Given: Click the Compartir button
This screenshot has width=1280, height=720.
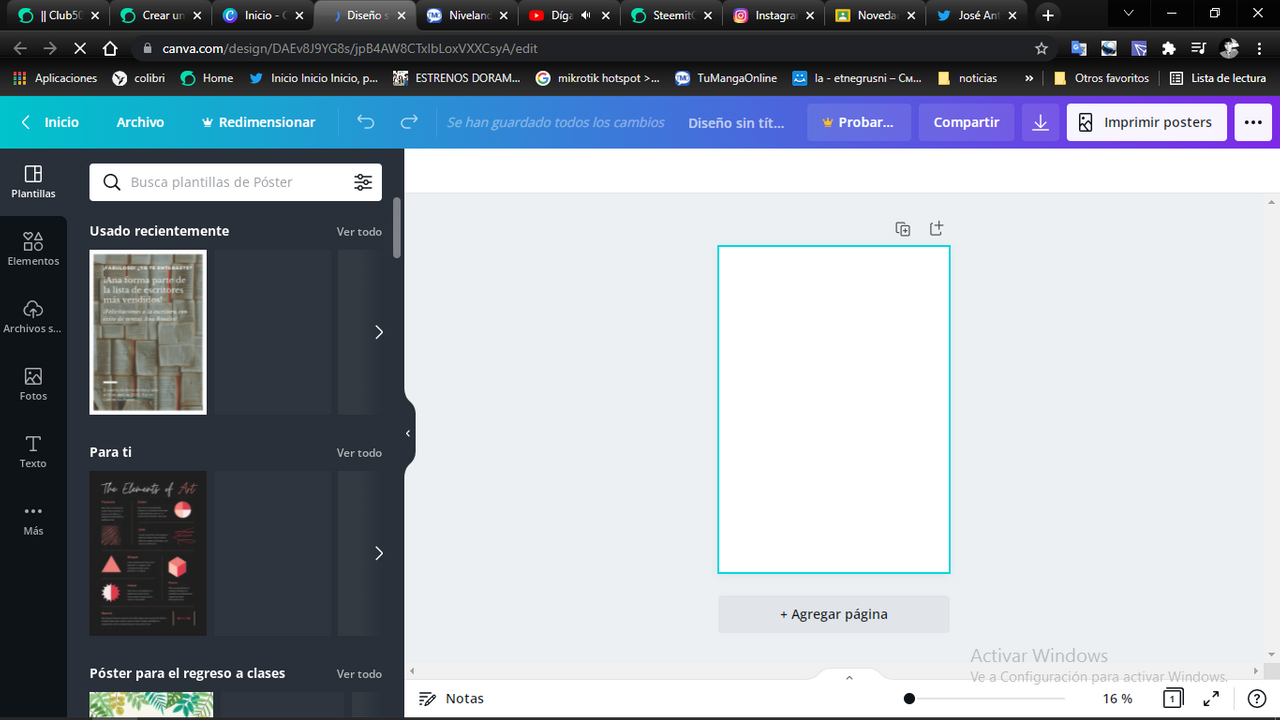Looking at the screenshot, I should 966,122.
